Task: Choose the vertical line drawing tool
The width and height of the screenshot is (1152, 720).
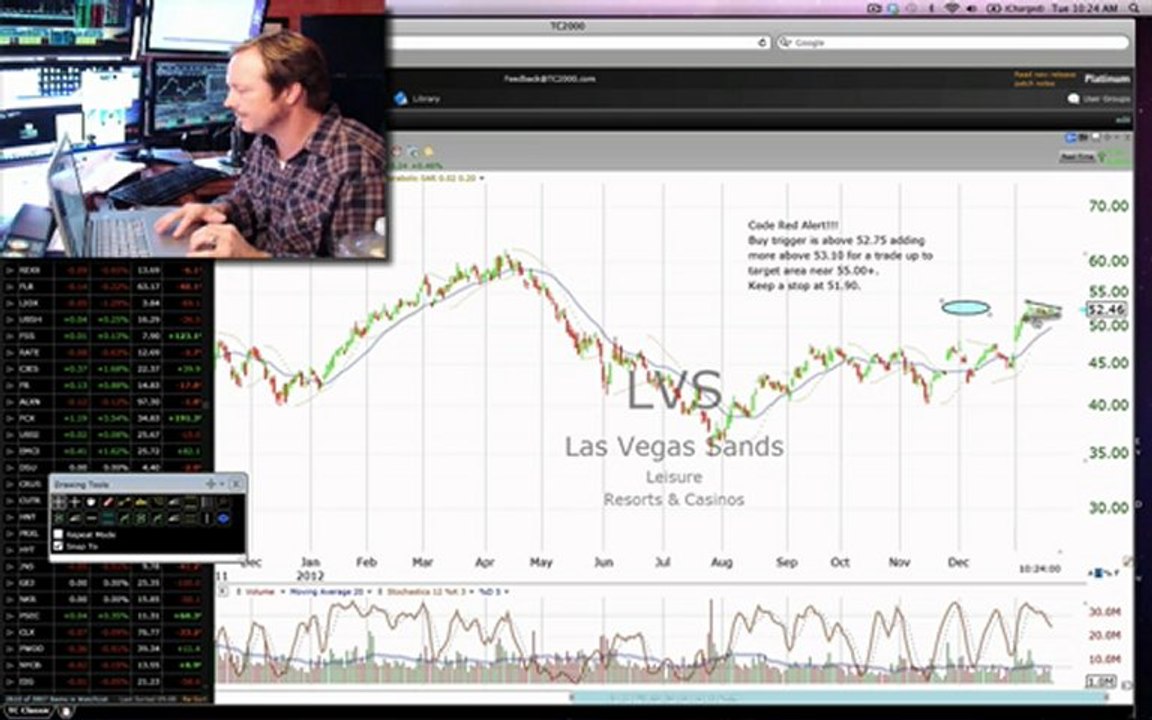Action: [x=207, y=518]
